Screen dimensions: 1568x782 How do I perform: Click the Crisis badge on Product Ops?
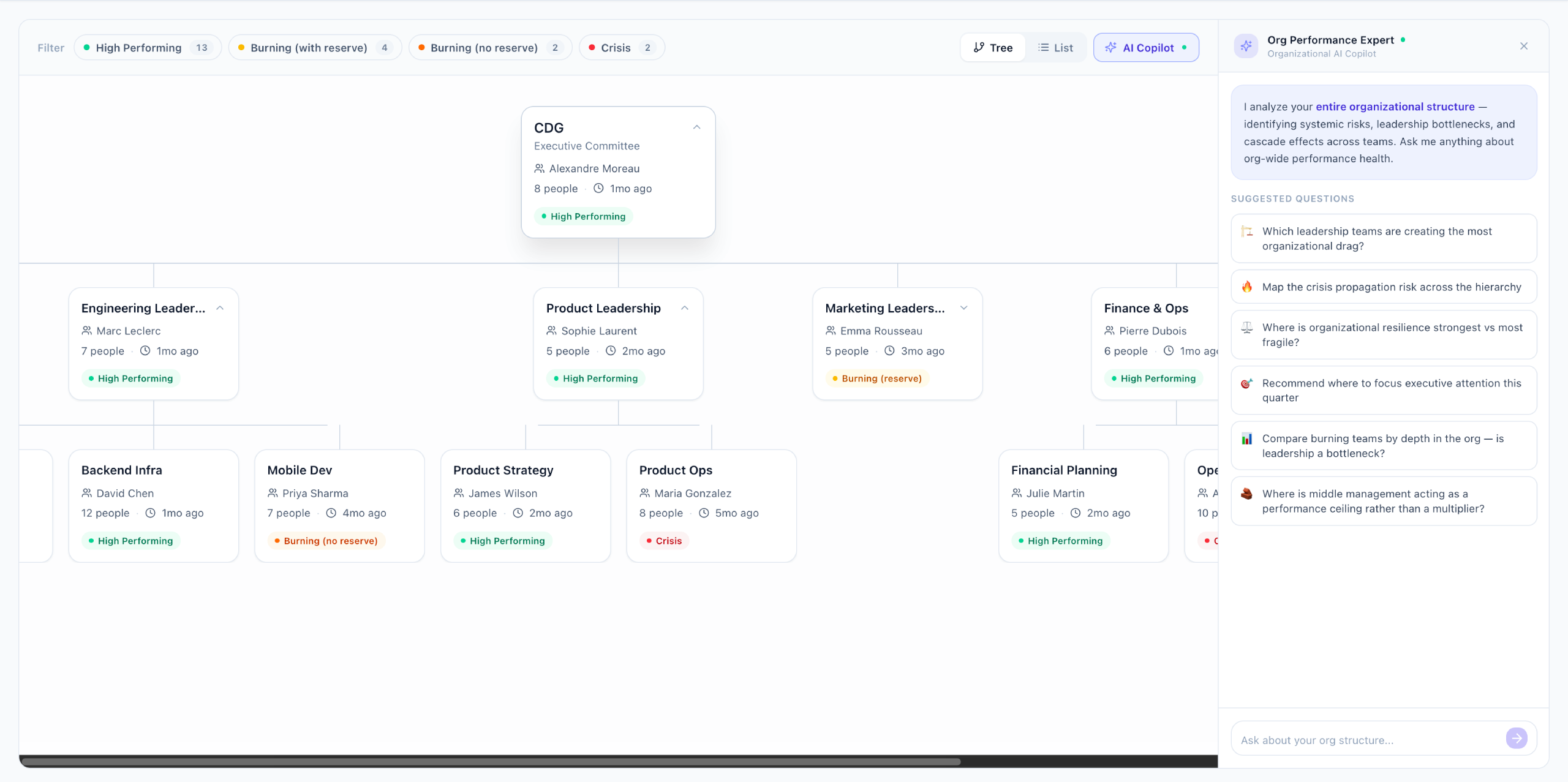[664, 541]
